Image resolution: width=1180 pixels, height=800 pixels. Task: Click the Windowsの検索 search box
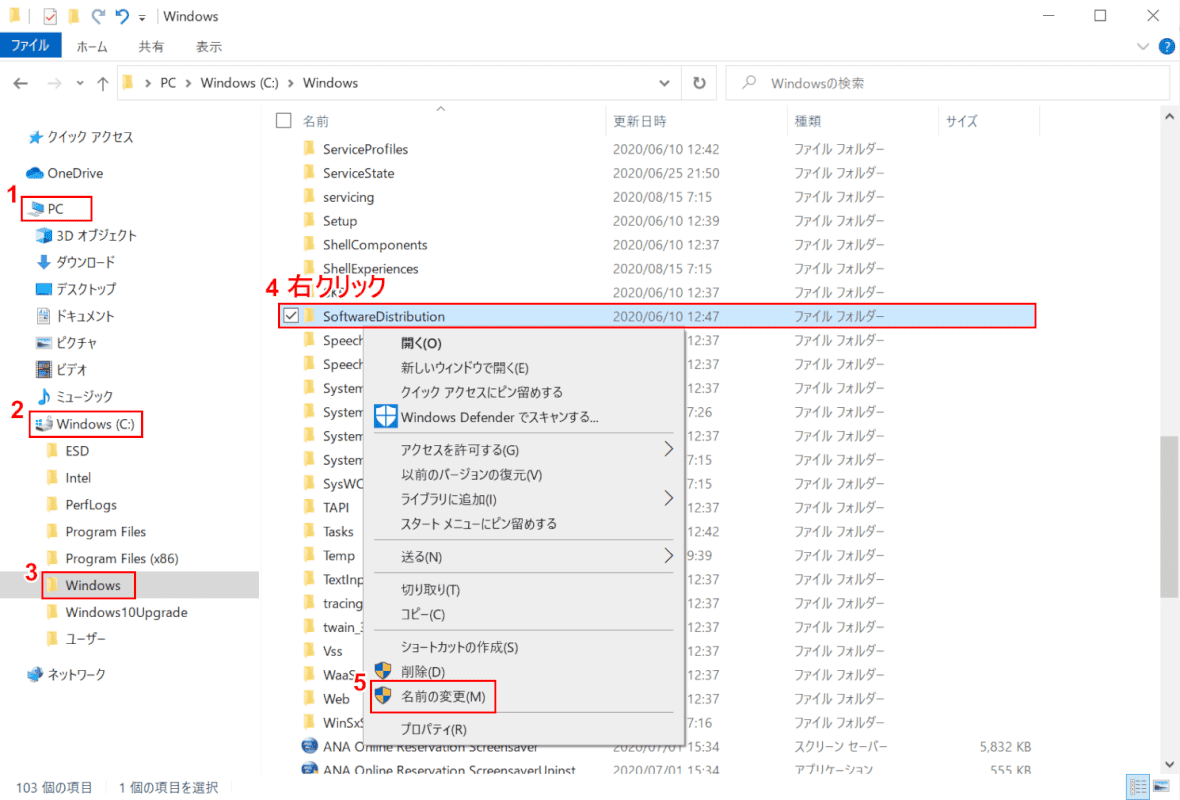pyautogui.click(x=947, y=84)
